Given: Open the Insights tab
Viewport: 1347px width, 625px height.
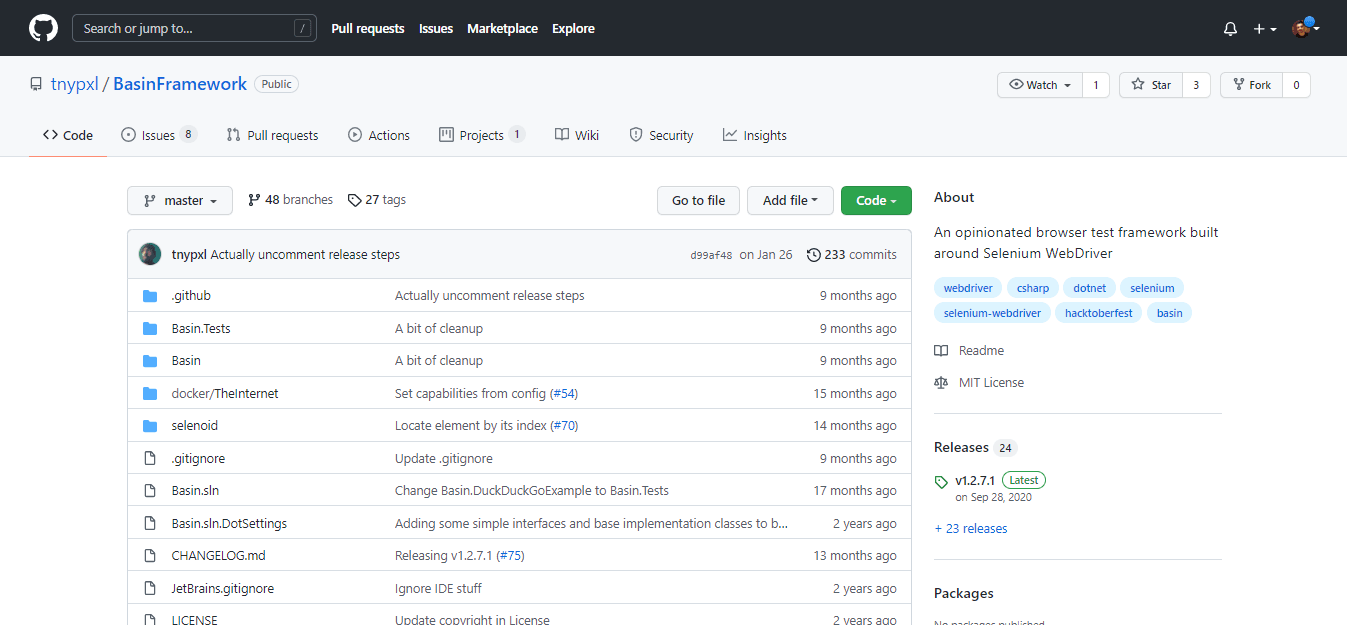Looking at the screenshot, I should click(755, 135).
